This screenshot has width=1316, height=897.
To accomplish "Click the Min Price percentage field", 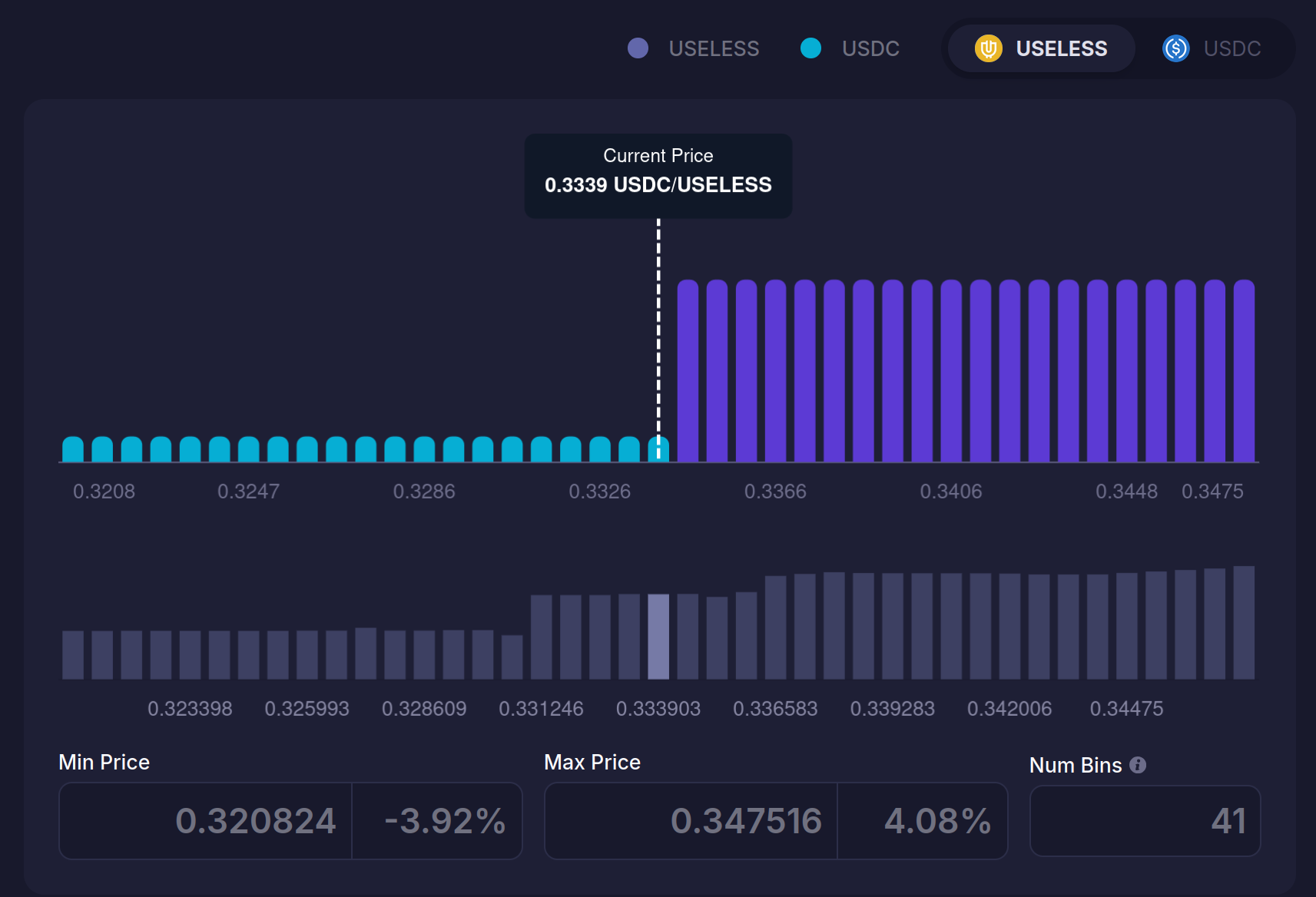I will click(437, 820).
